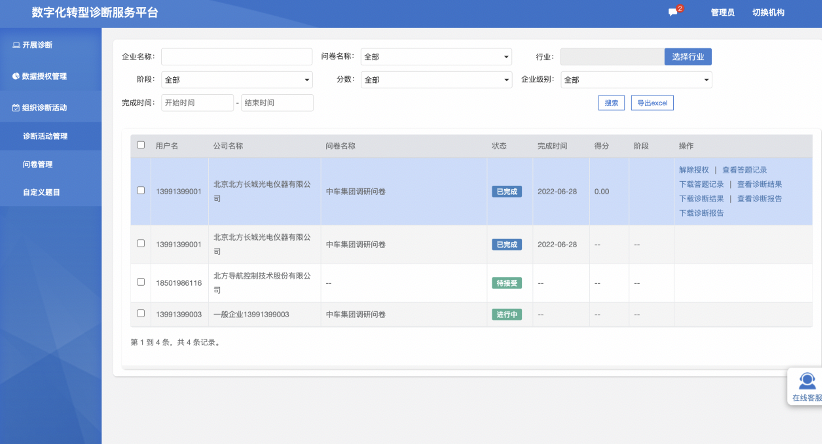This screenshot has height=444, width=822.
Task: Click the 解除授权 link
Action: click(694, 170)
